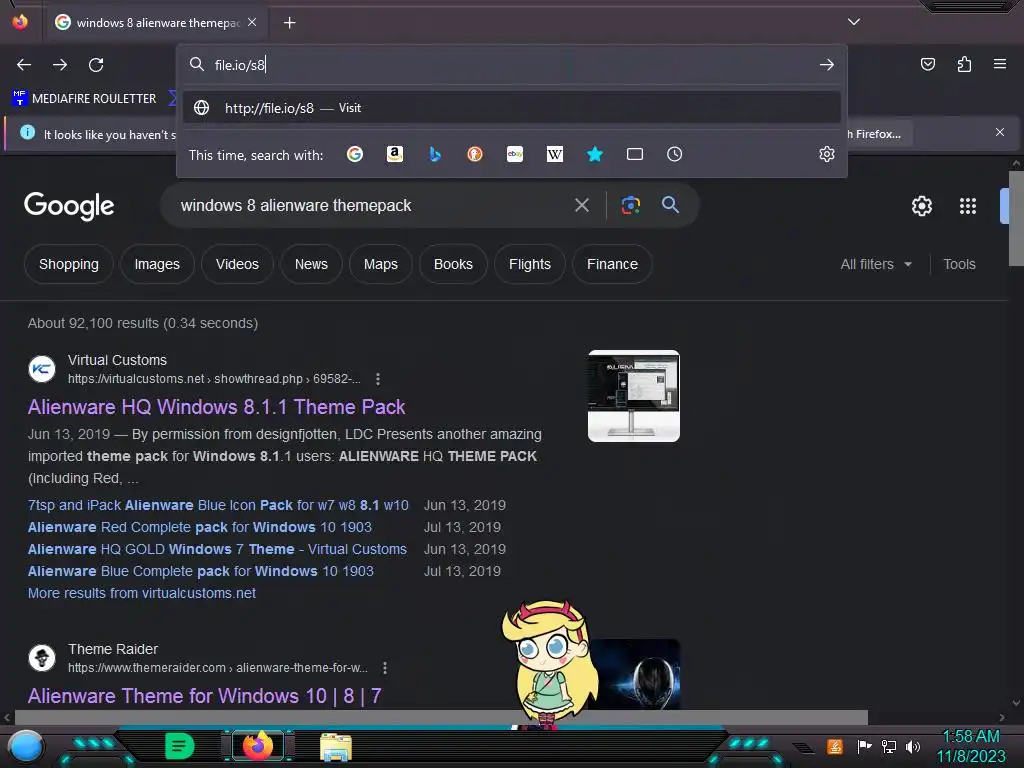
Task: Close the alienware themepack tab
Action: (x=252, y=22)
